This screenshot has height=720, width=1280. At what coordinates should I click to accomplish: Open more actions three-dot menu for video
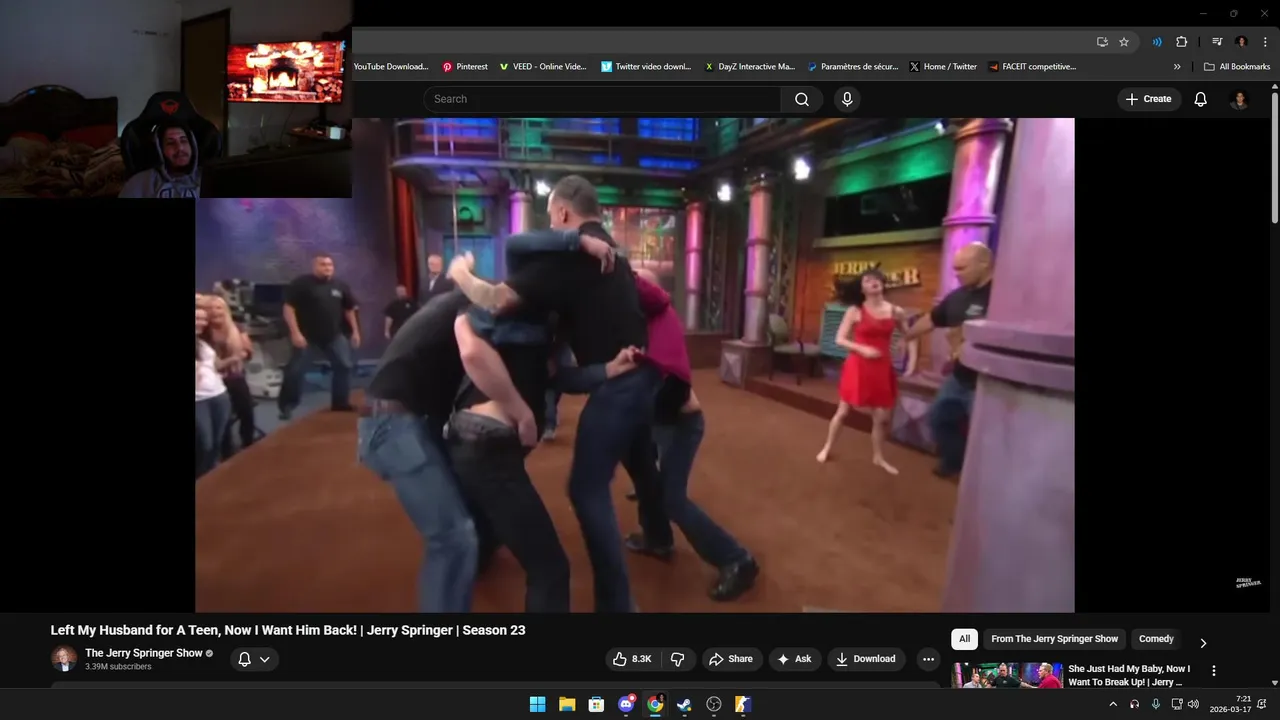point(928,659)
